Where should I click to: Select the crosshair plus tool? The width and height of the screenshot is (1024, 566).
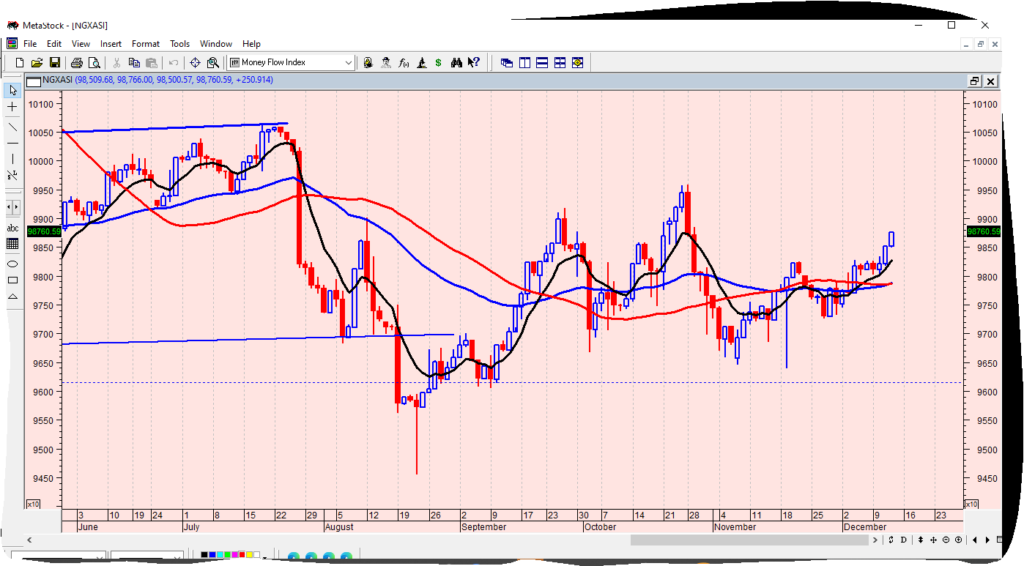pos(13,106)
